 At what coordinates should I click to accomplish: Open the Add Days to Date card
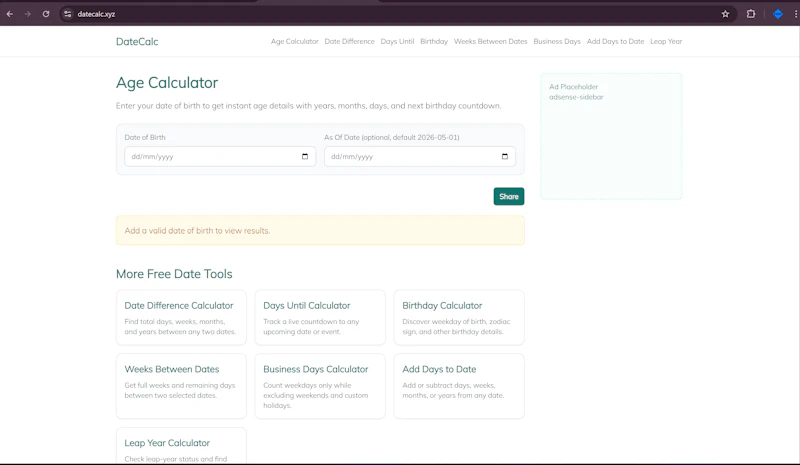click(459, 386)
